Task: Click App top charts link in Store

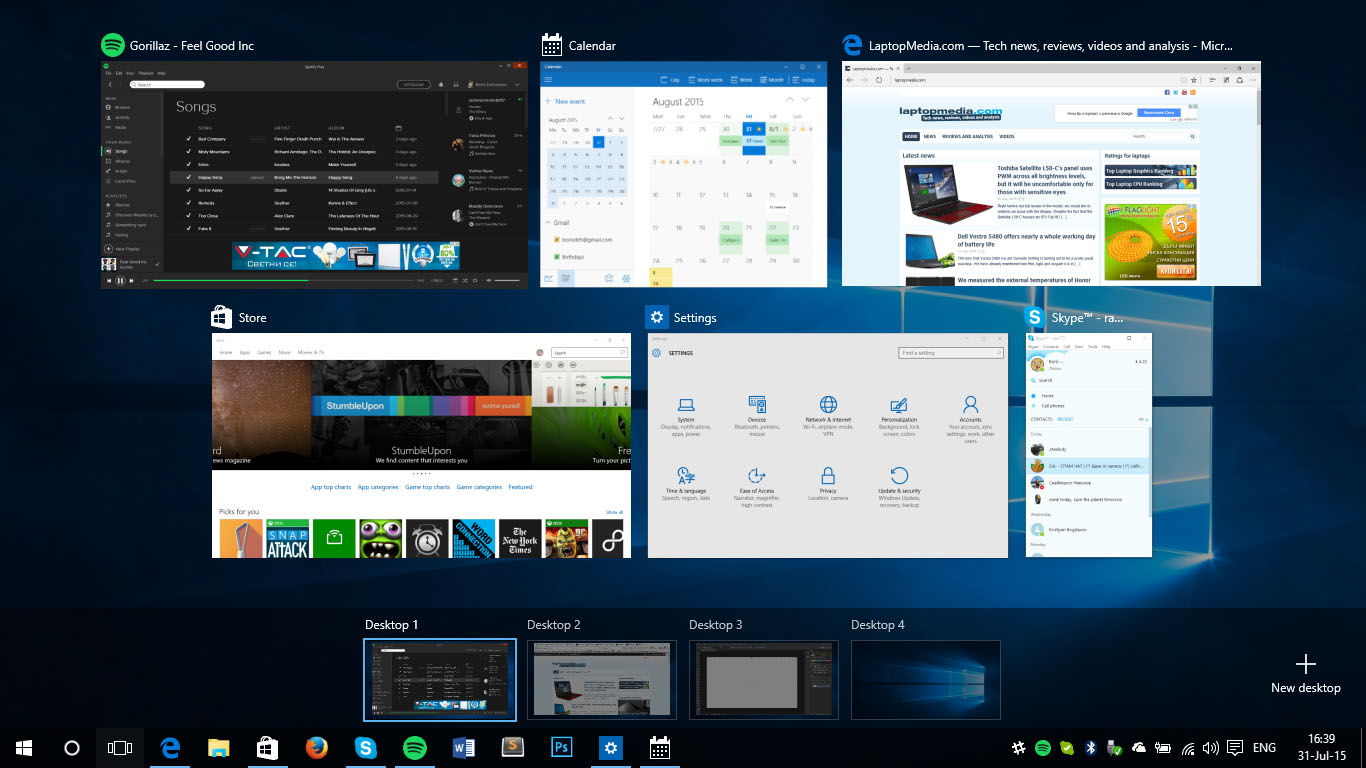Action: click(x=331, y=487)
